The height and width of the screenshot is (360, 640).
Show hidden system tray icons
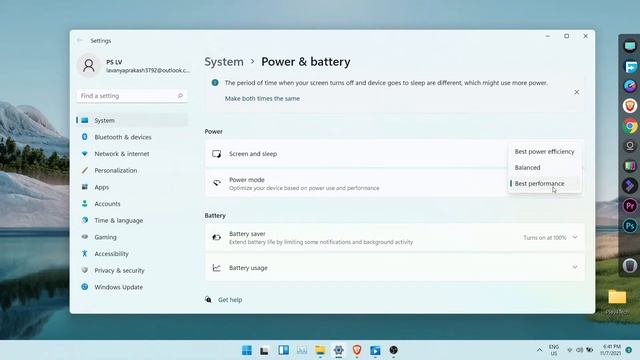click(x=539, y=350)
